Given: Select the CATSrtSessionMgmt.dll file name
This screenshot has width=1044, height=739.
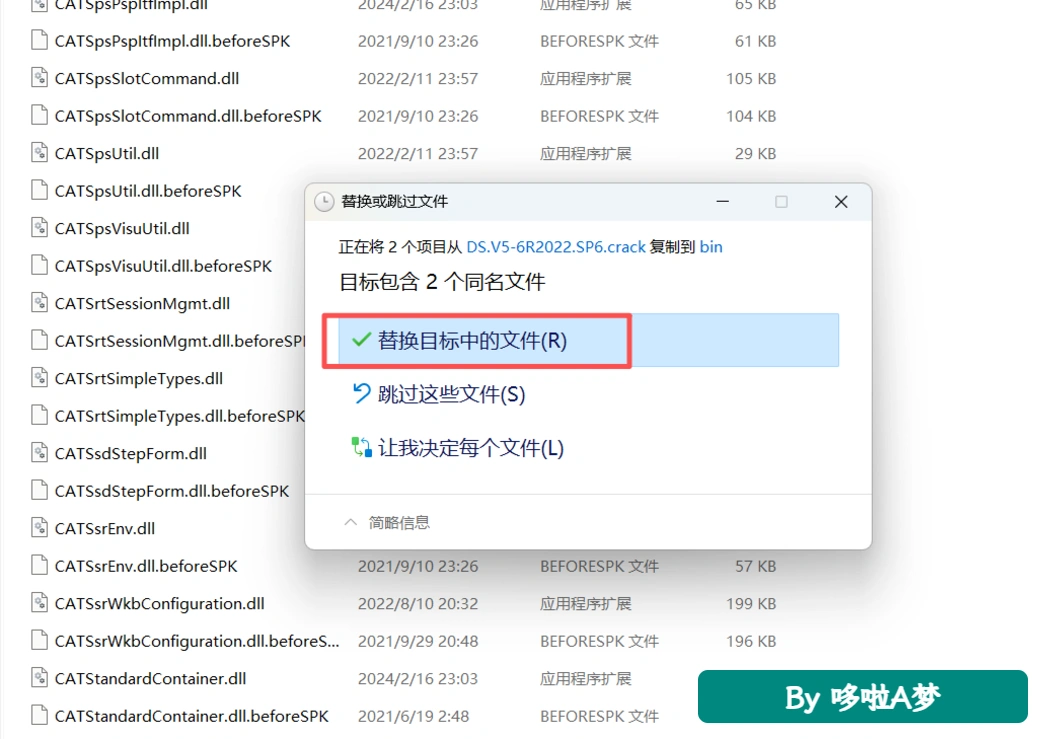Looking at the screenshot, I should (142, 304).
